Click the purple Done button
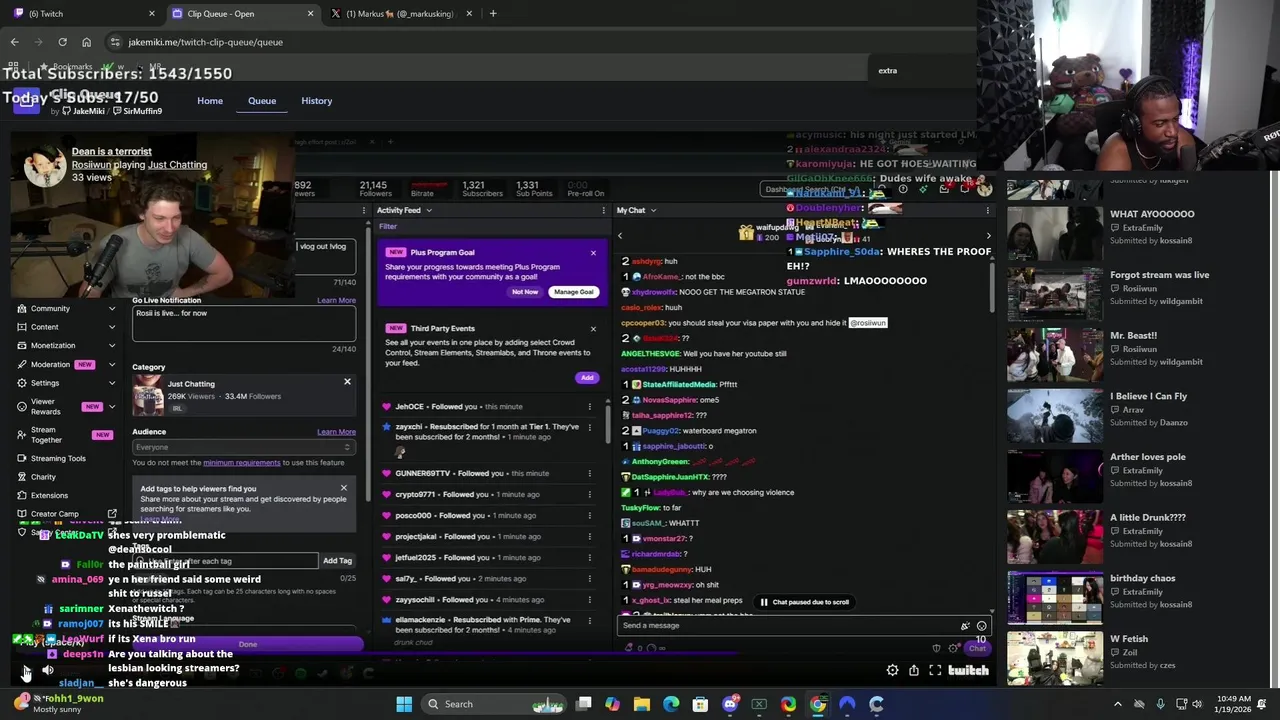Screen dimensions: 1280x720 click(247, 645)
